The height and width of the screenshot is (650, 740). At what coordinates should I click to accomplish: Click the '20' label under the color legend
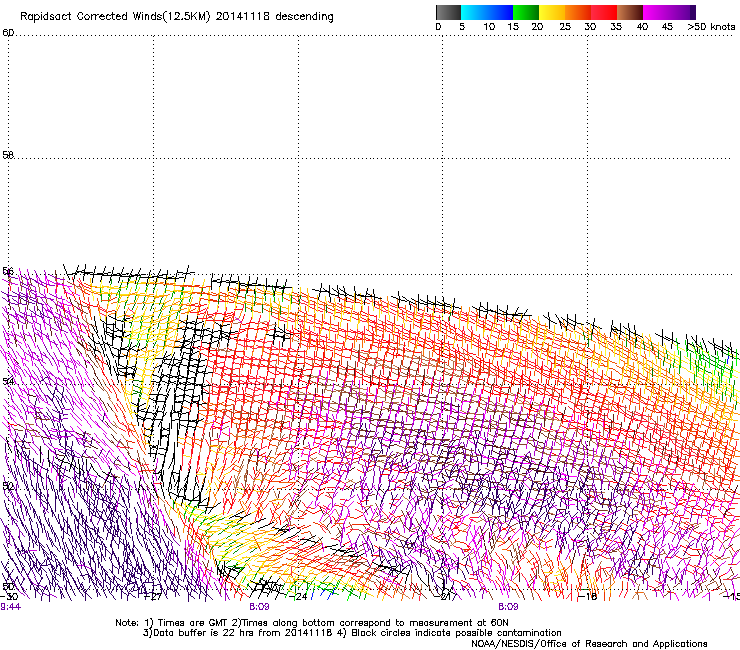coord(537,27)
